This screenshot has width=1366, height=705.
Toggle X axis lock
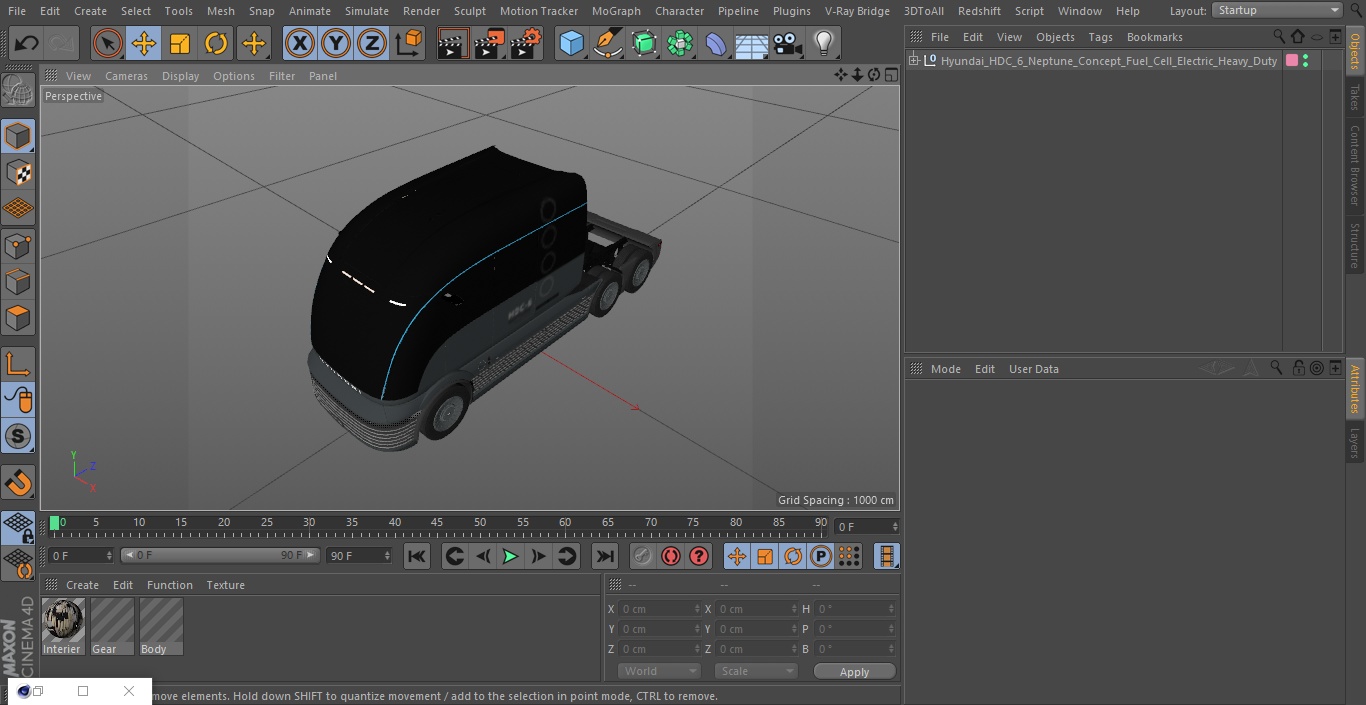coord(299,43)
